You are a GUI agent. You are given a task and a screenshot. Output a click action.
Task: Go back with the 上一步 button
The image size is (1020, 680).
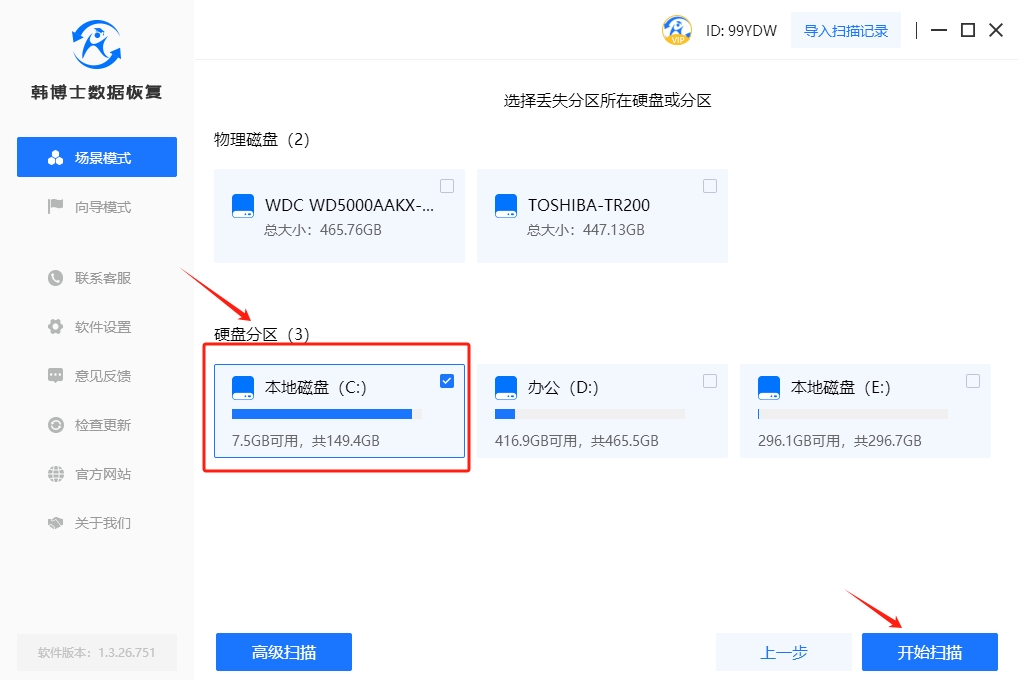[784, 652]
